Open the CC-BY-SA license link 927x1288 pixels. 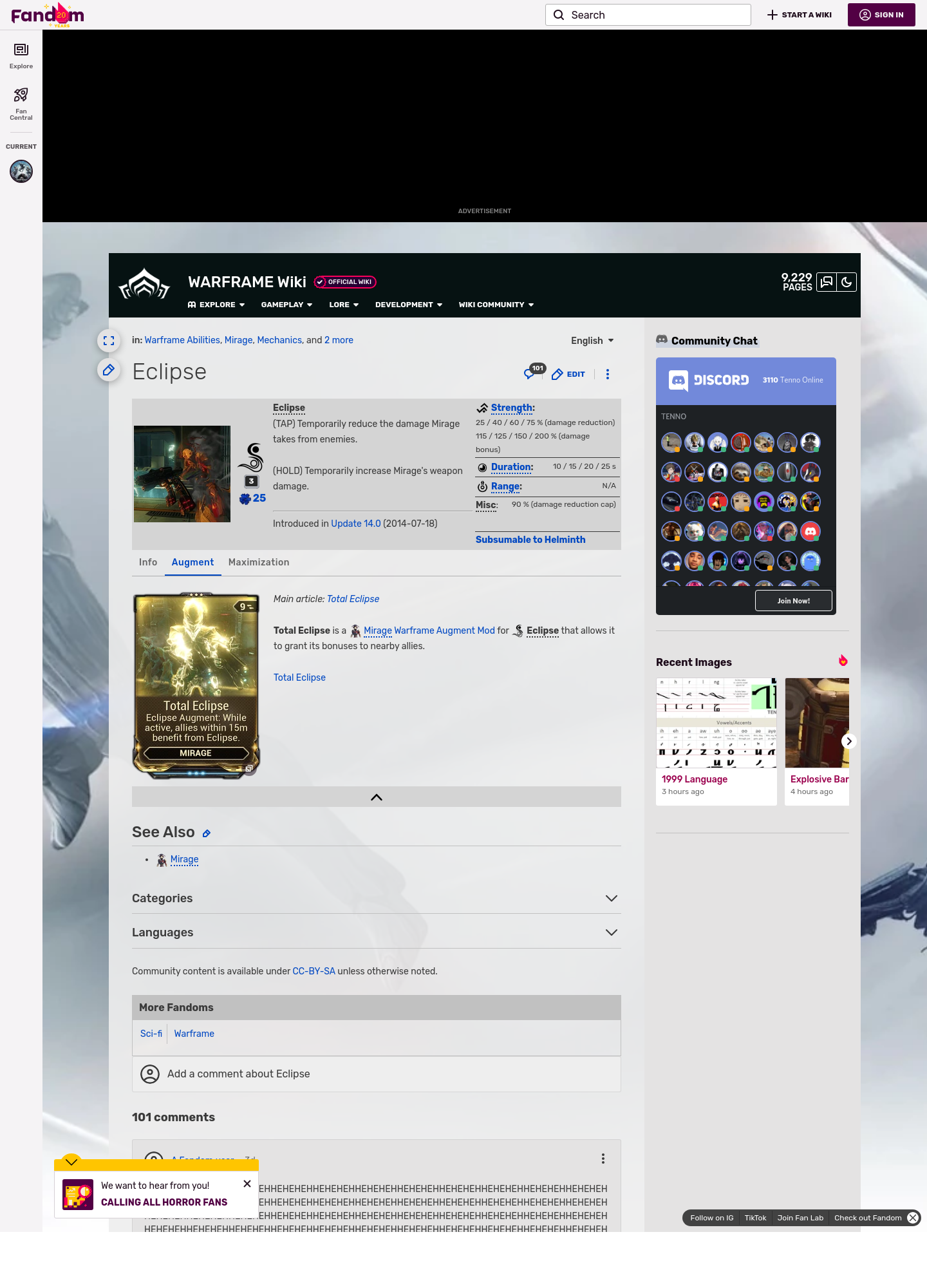click(x=314, y=971)
